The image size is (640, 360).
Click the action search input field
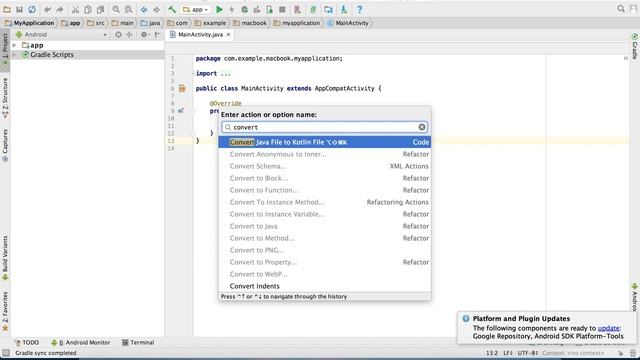[x=324, y=127]
